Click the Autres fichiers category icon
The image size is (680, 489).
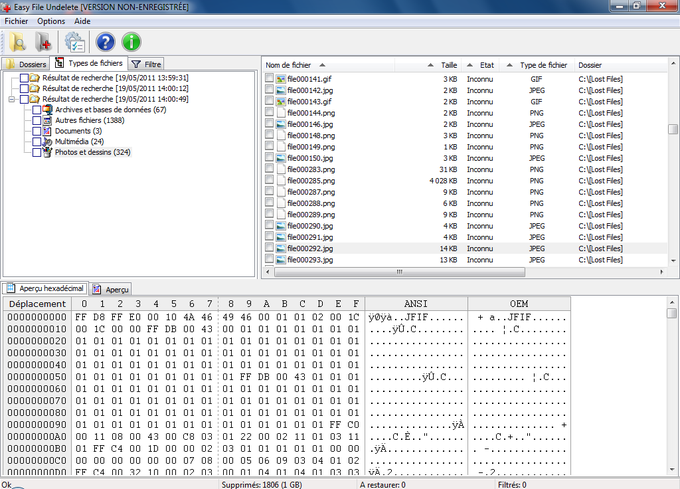pos(47,121)
